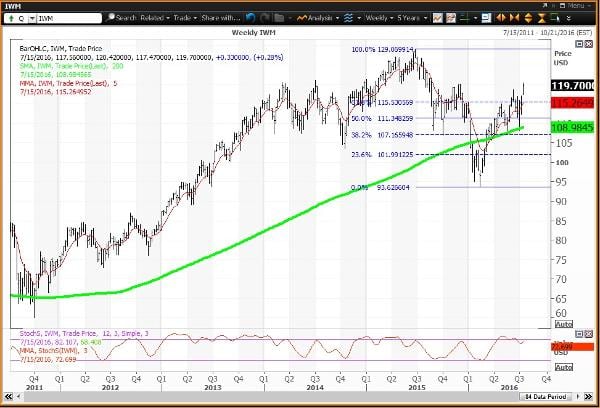Click the green 108.9845 SMA value label

click(572, 127)
